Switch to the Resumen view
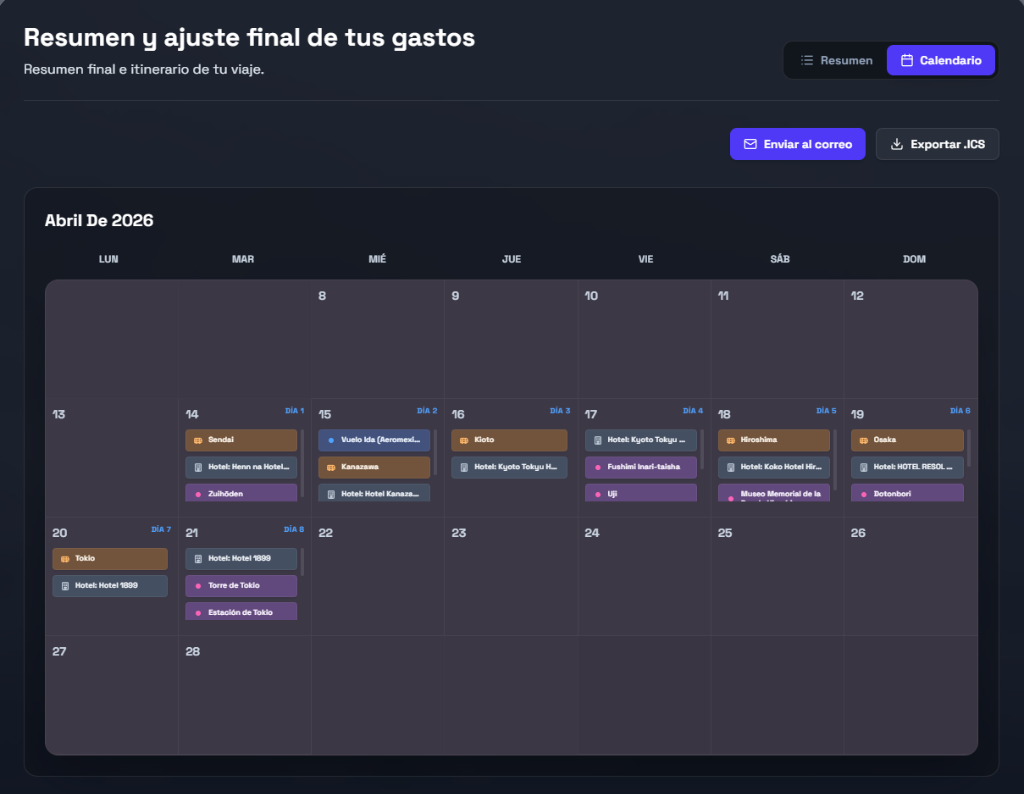Image resolution: width=1024 pixels, height=794 pixels. tap(836, 60)
